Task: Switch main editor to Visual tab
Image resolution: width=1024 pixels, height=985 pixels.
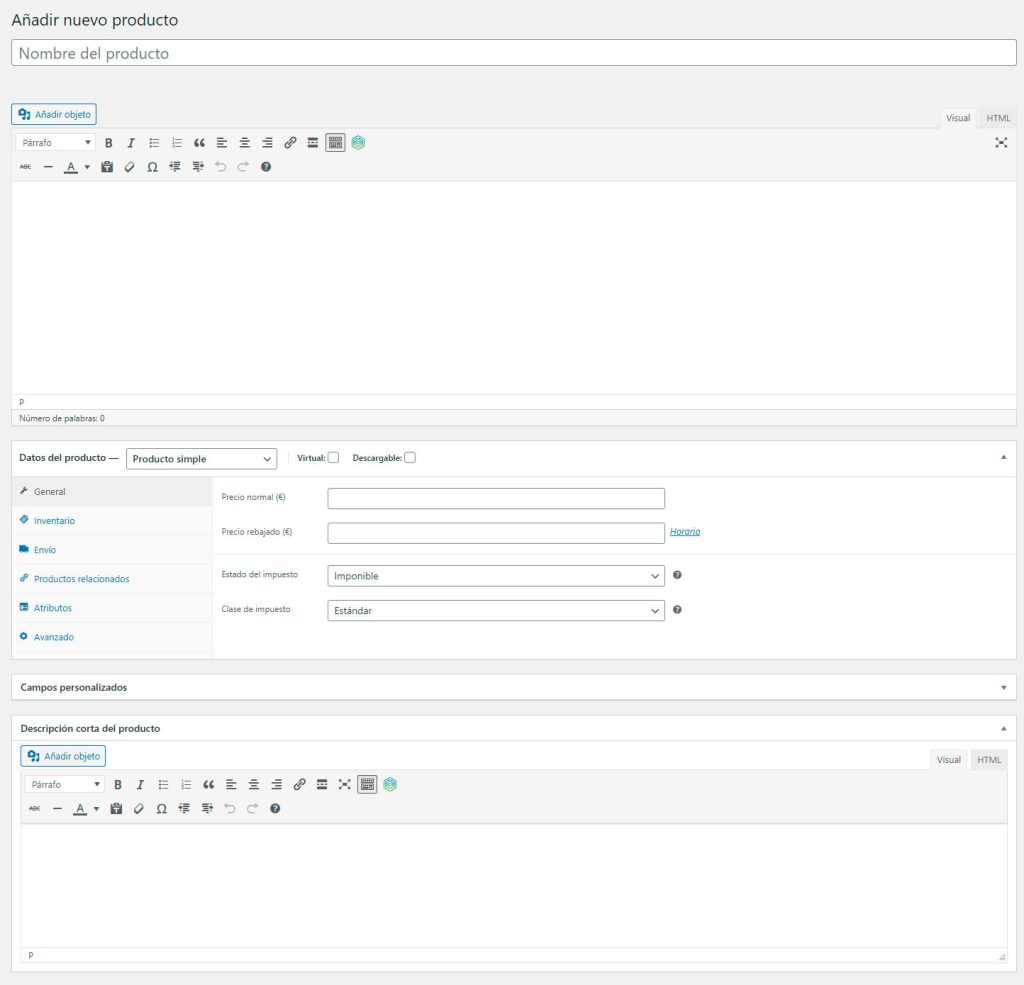Action: point(958,118)
